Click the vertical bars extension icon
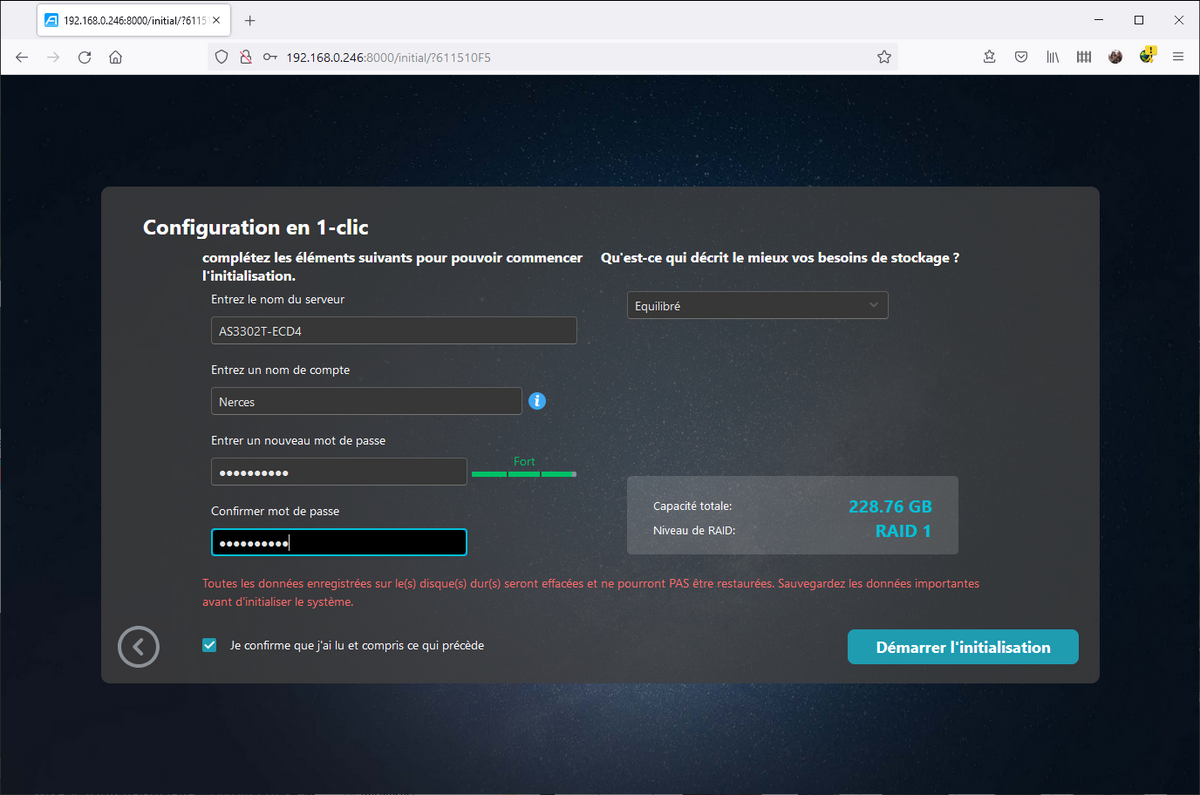The image size is (1200, 795). (x=1084, y=57)
